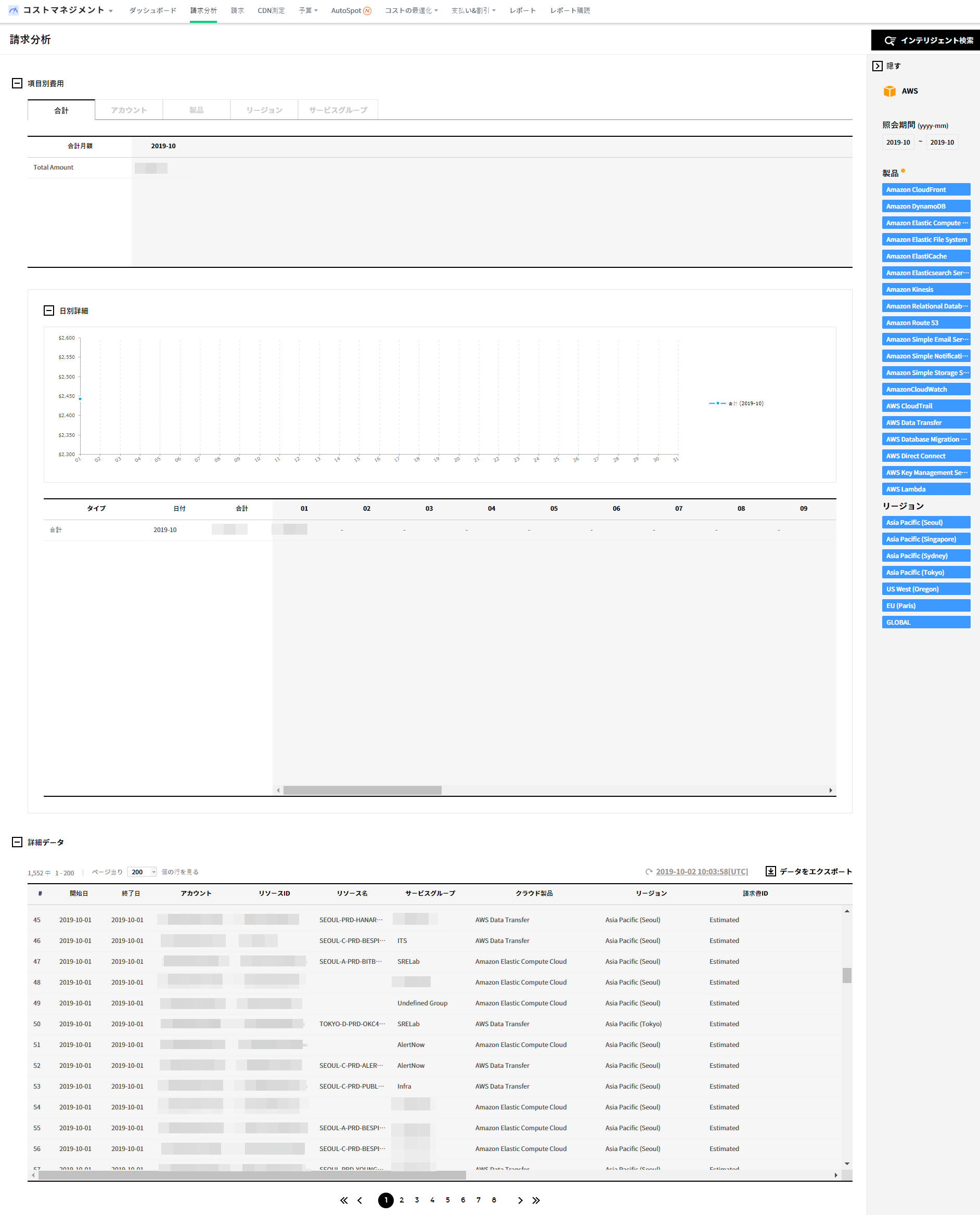Screen dimensions: 980x1215
Task: Toggle the AWS Lambda product filter
Action: coord(925,489)
